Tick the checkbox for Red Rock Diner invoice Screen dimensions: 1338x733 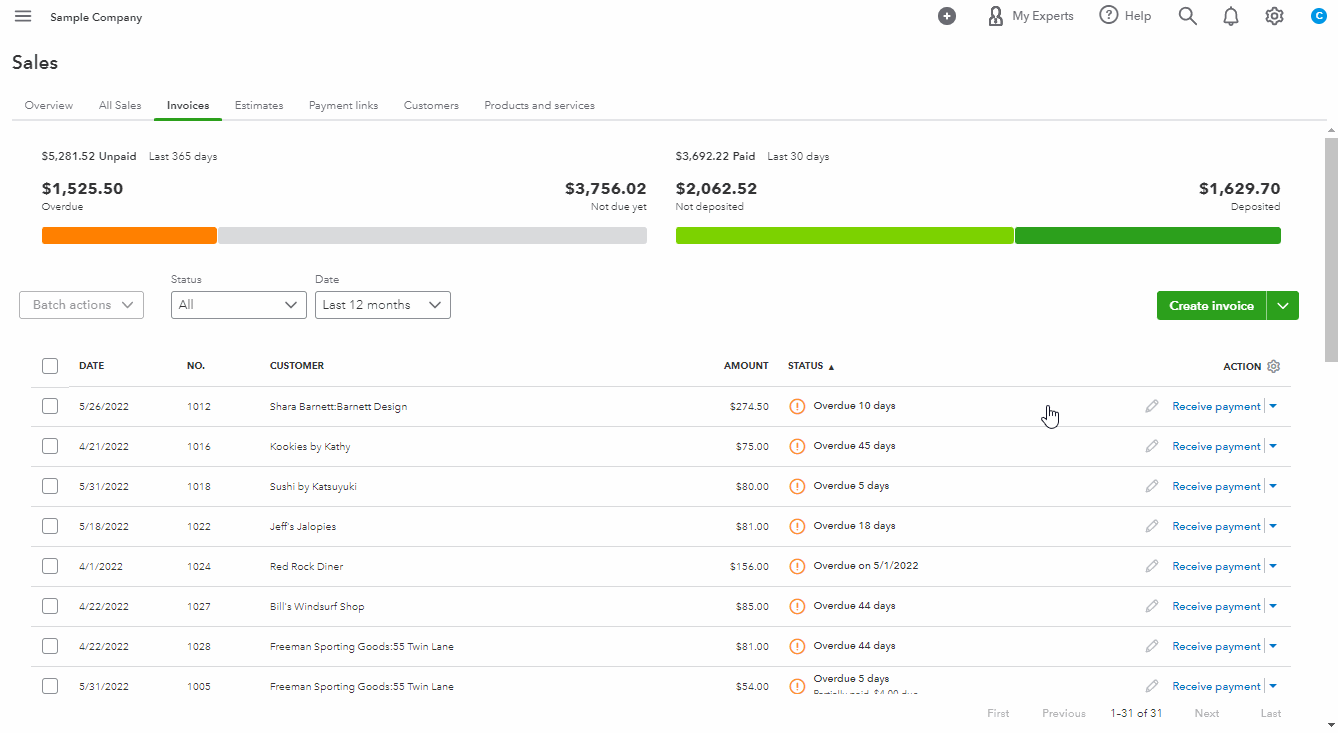50,566
